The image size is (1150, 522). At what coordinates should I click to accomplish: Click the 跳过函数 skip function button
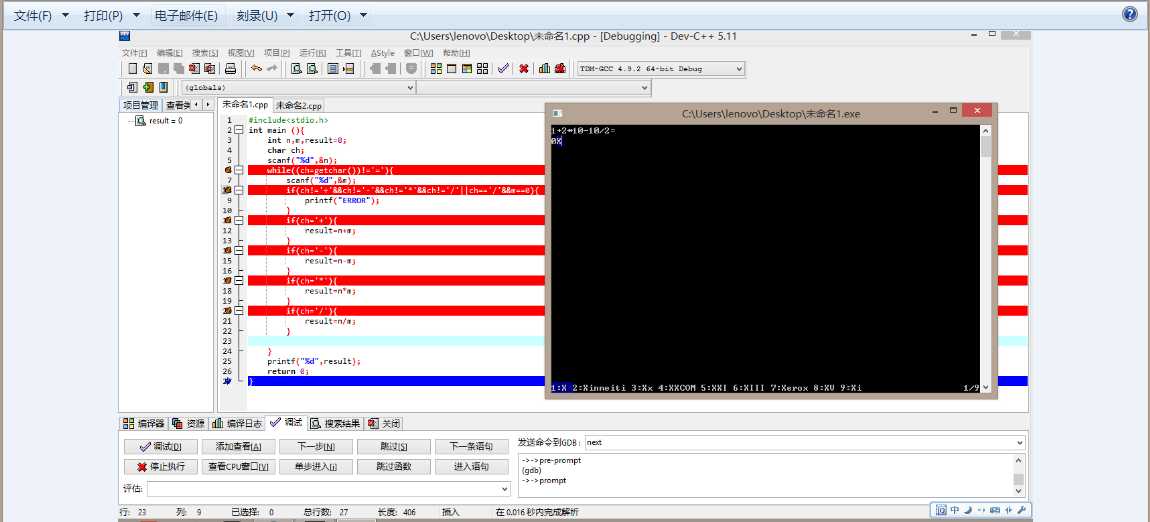[394, 466]
